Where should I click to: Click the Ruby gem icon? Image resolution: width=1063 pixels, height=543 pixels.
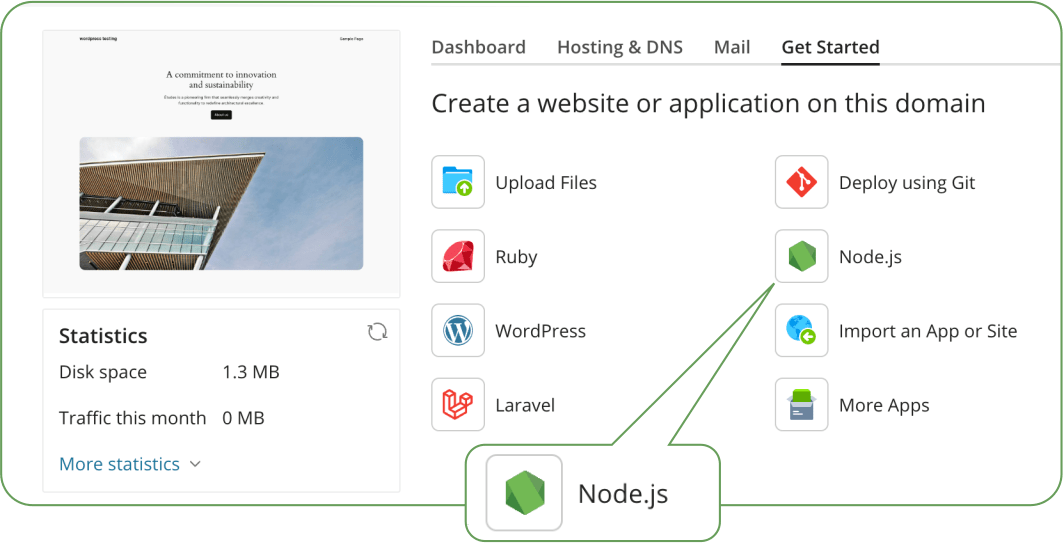coord(458,256)
